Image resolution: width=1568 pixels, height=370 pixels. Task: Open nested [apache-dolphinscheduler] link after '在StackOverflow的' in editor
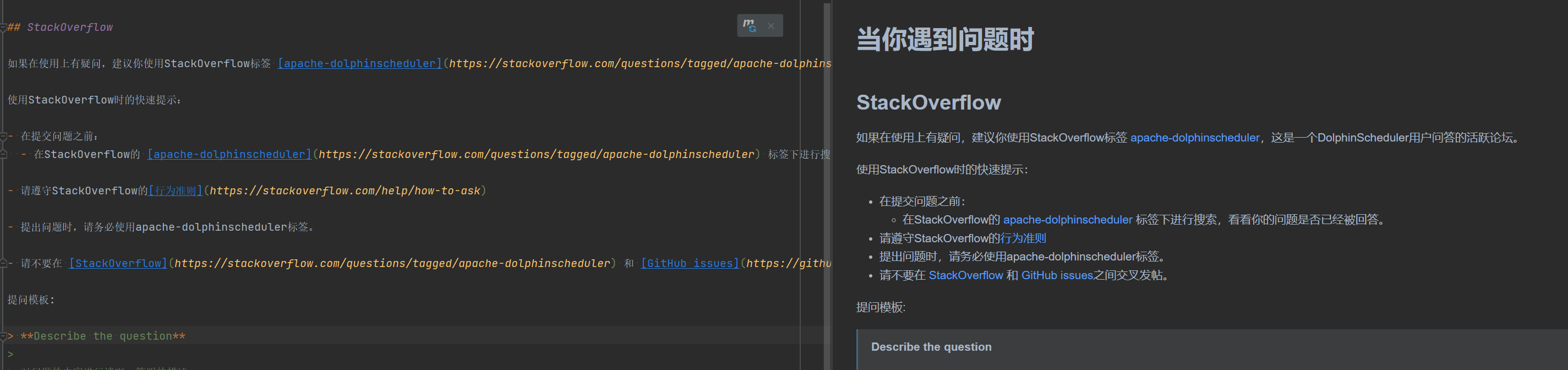230,155
